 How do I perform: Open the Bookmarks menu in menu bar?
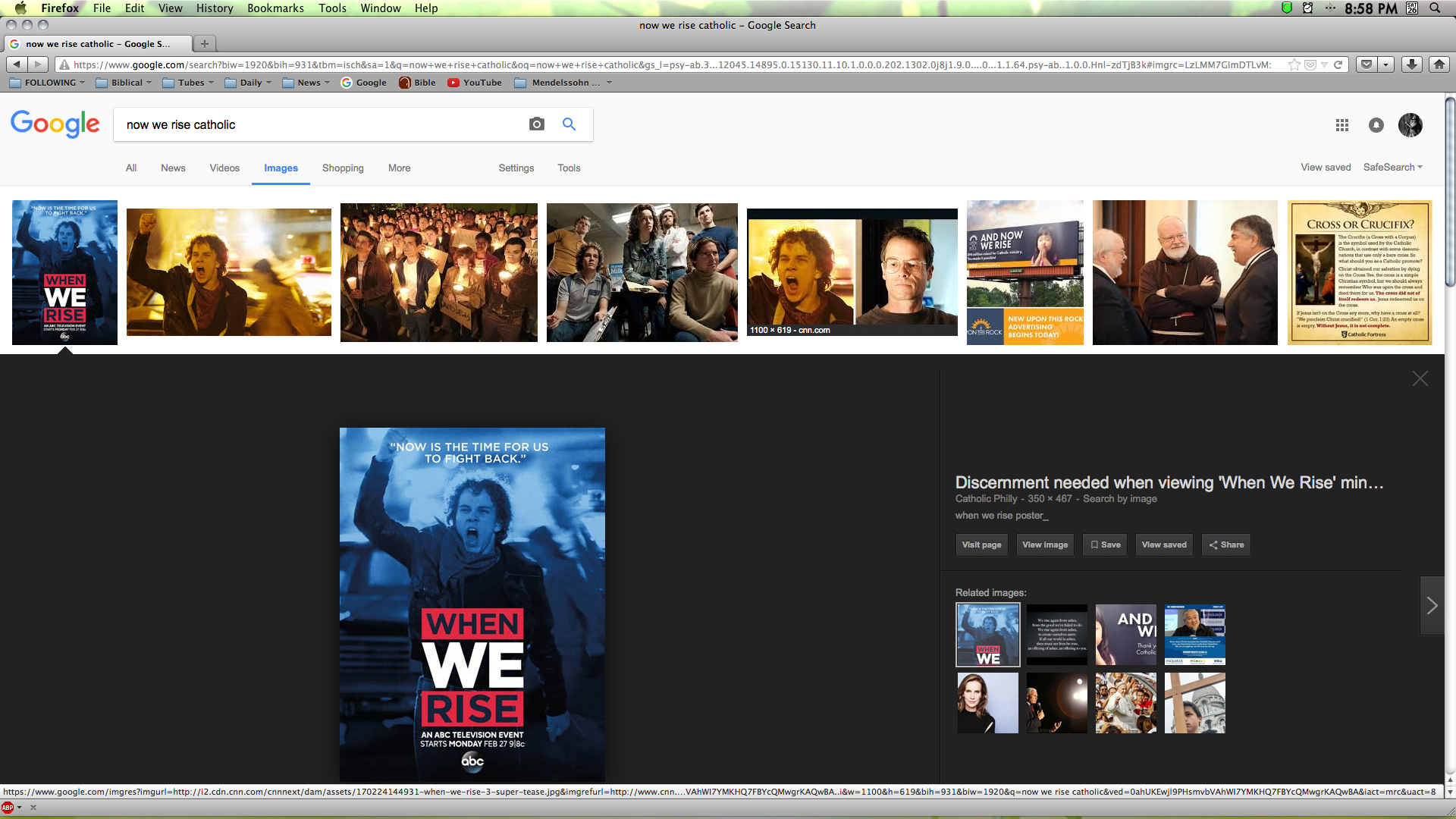coord(275,8)
